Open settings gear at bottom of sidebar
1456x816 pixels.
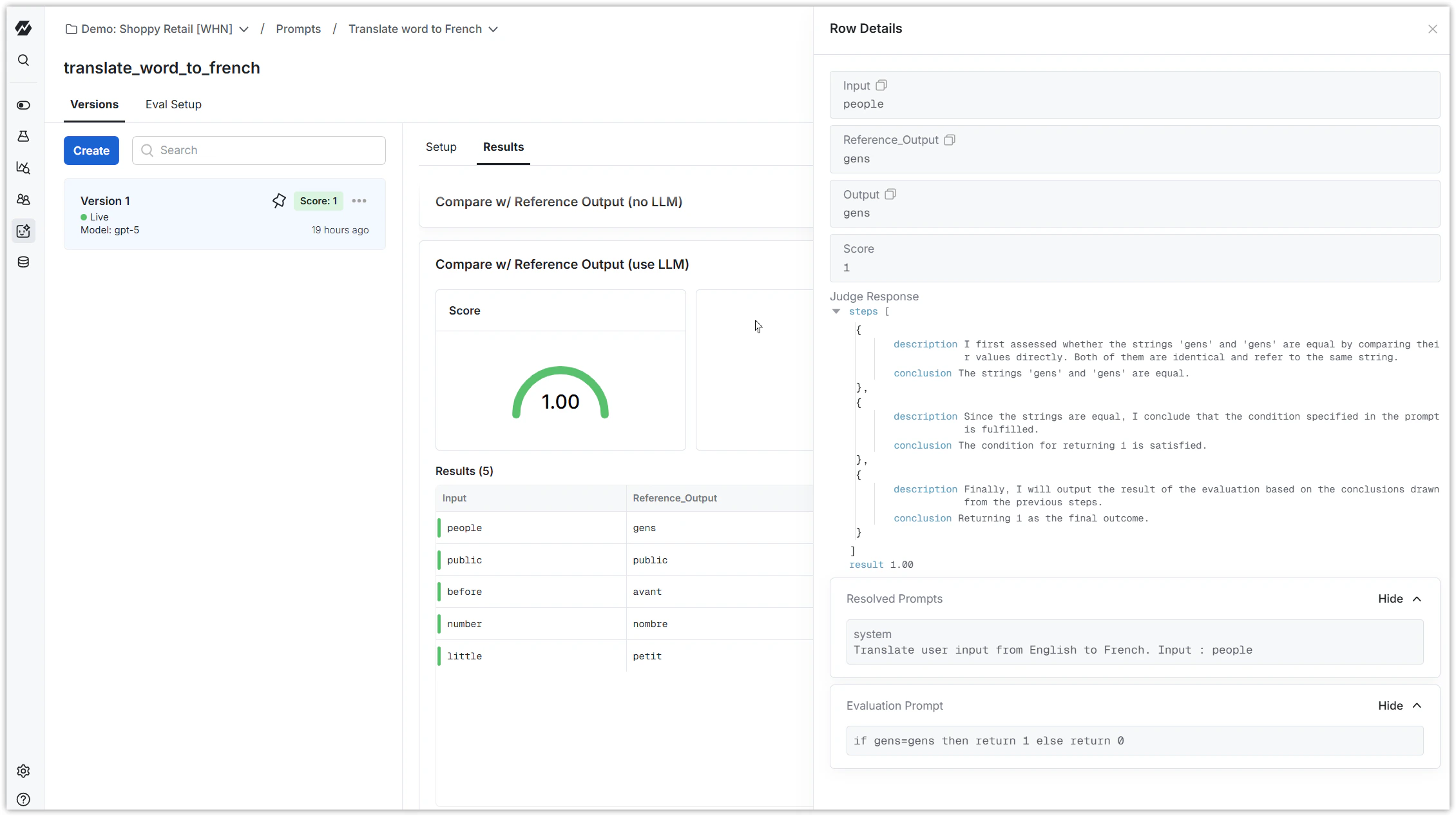[23, 771]
